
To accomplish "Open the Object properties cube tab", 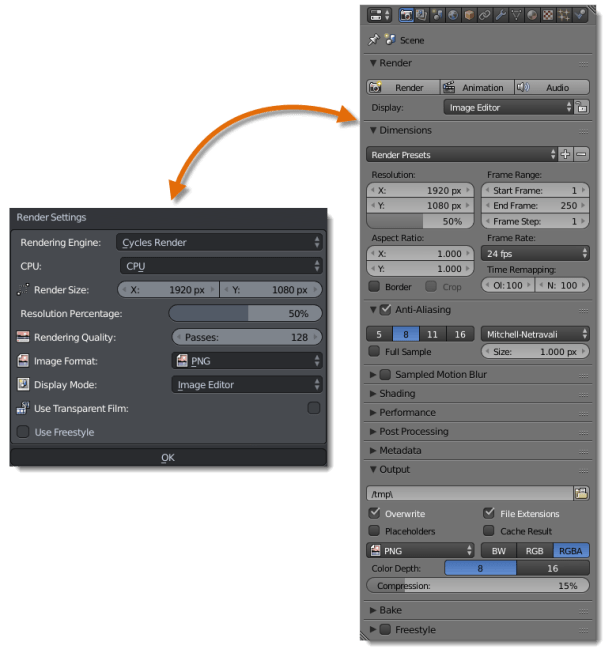I will [x=469, y=15].
